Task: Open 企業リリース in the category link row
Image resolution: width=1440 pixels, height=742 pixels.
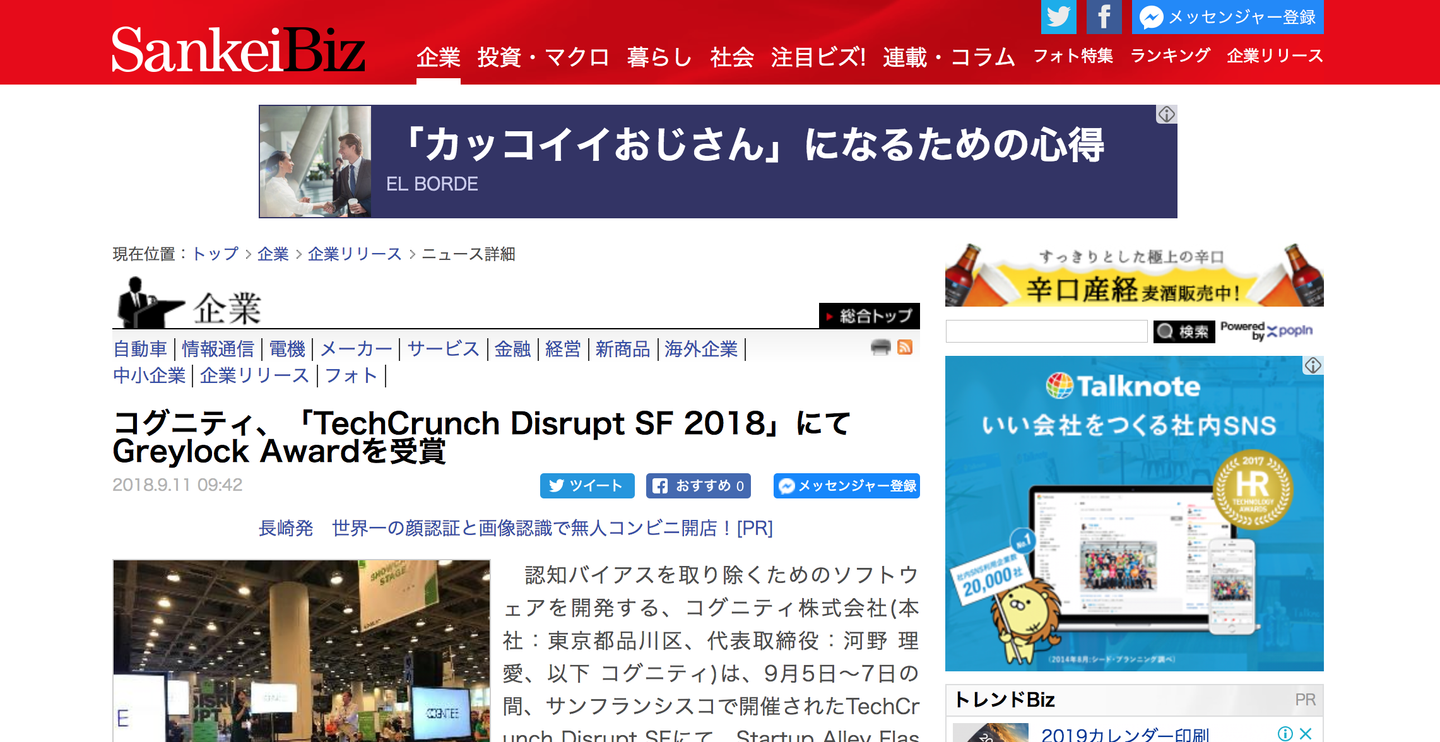Action: [255, 376]
